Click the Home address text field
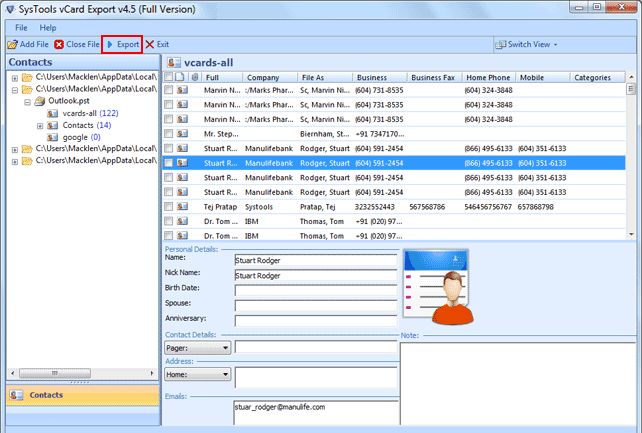 pos(316,377)
